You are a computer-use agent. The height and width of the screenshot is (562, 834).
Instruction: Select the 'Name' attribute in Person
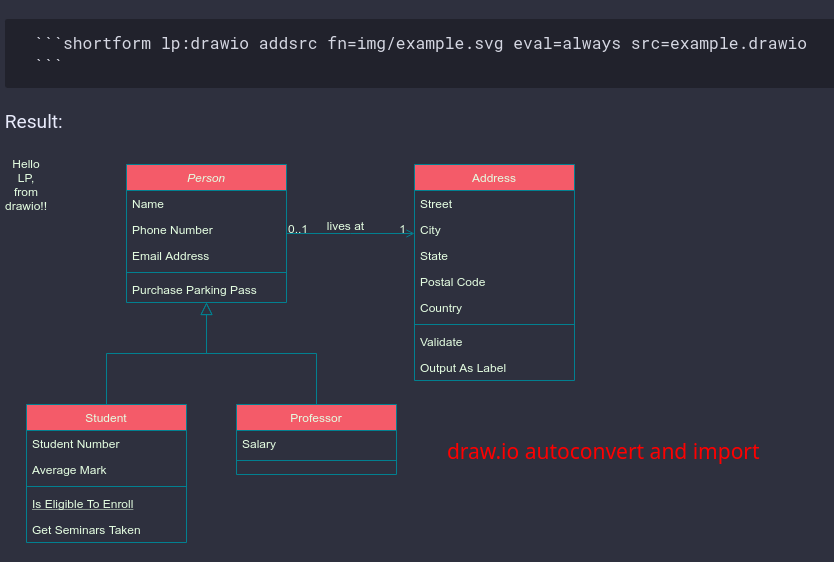pos(148,204)
